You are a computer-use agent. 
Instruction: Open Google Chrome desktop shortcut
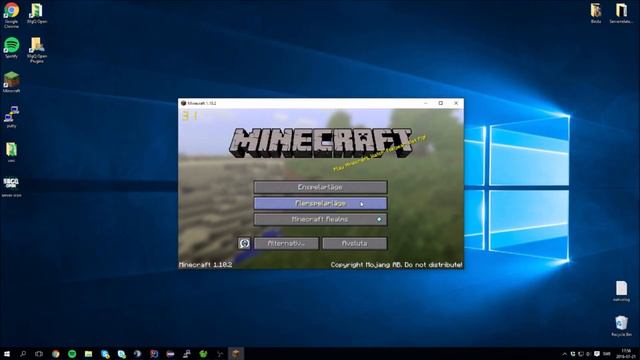(x=11, y=15)
